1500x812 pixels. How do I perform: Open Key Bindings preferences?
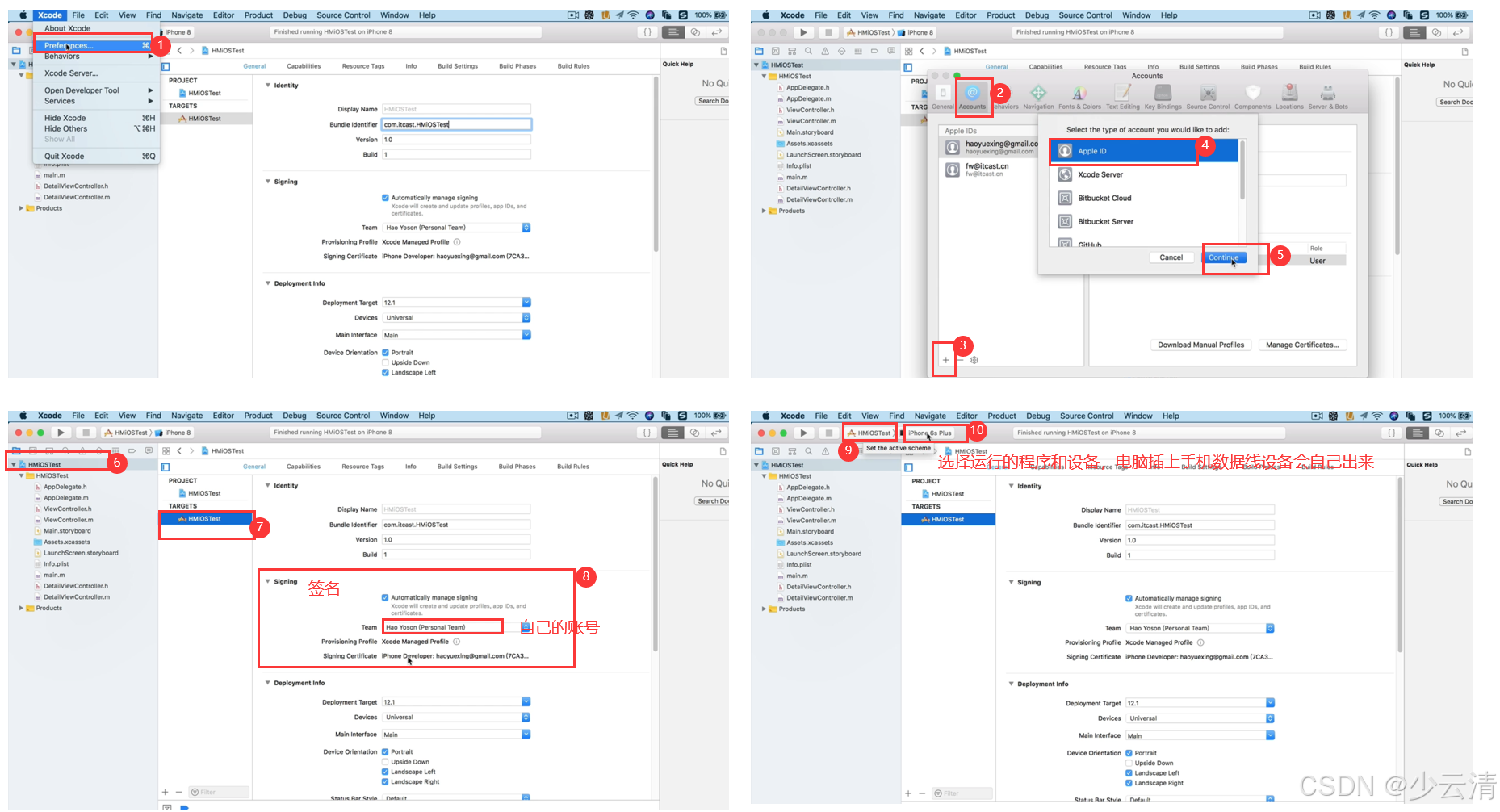pos(1163,98)
